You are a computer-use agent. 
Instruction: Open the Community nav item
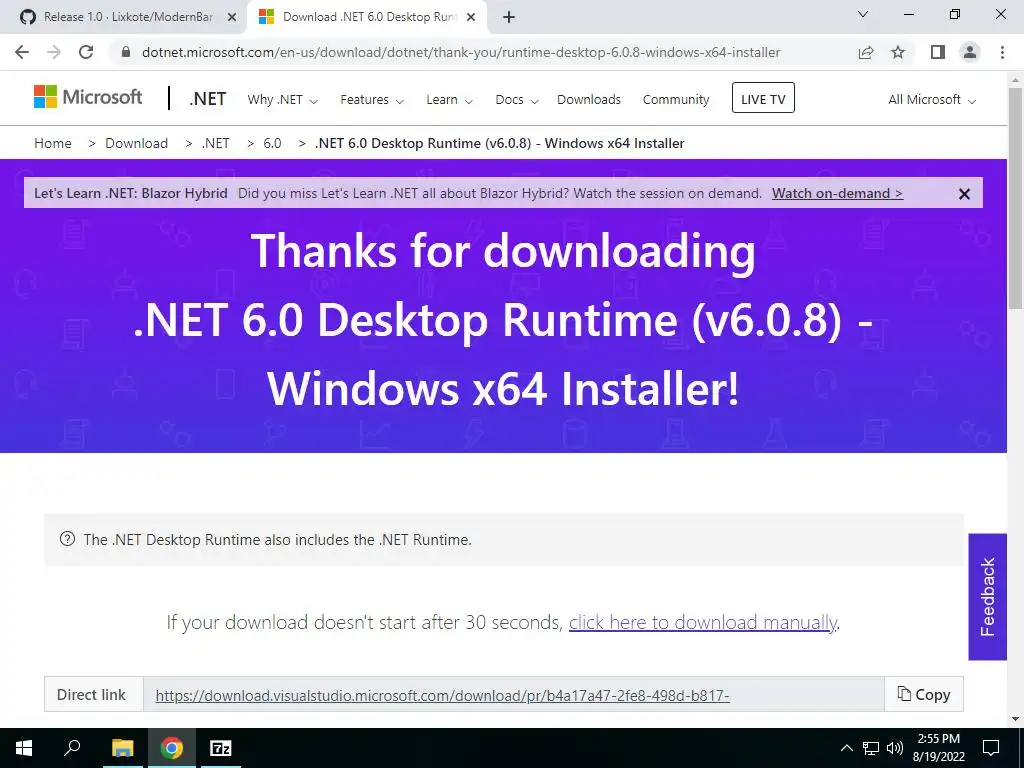[676, 99]
